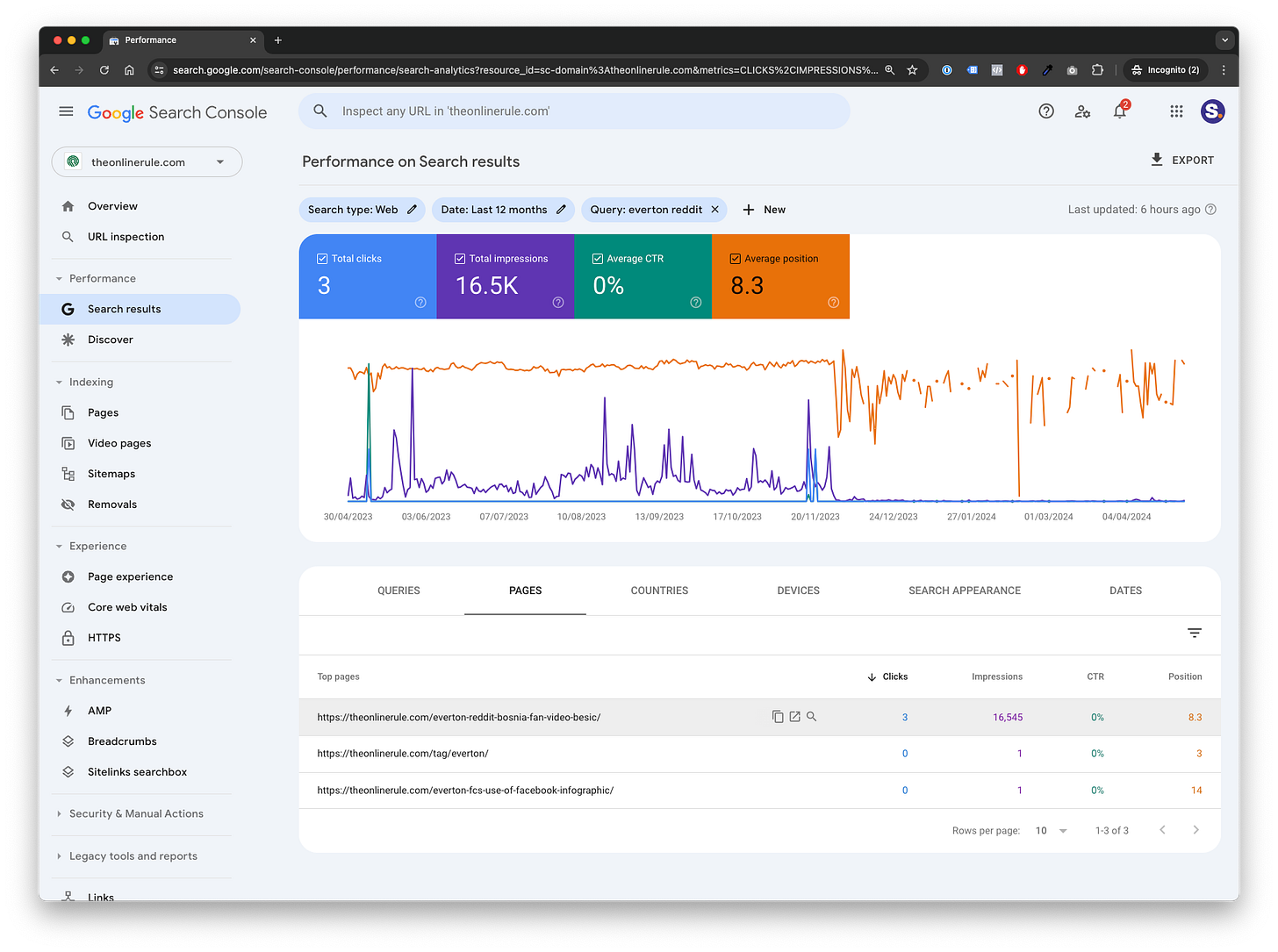
Task: Open Chrome tab search dropdown
Action: 1224,40
